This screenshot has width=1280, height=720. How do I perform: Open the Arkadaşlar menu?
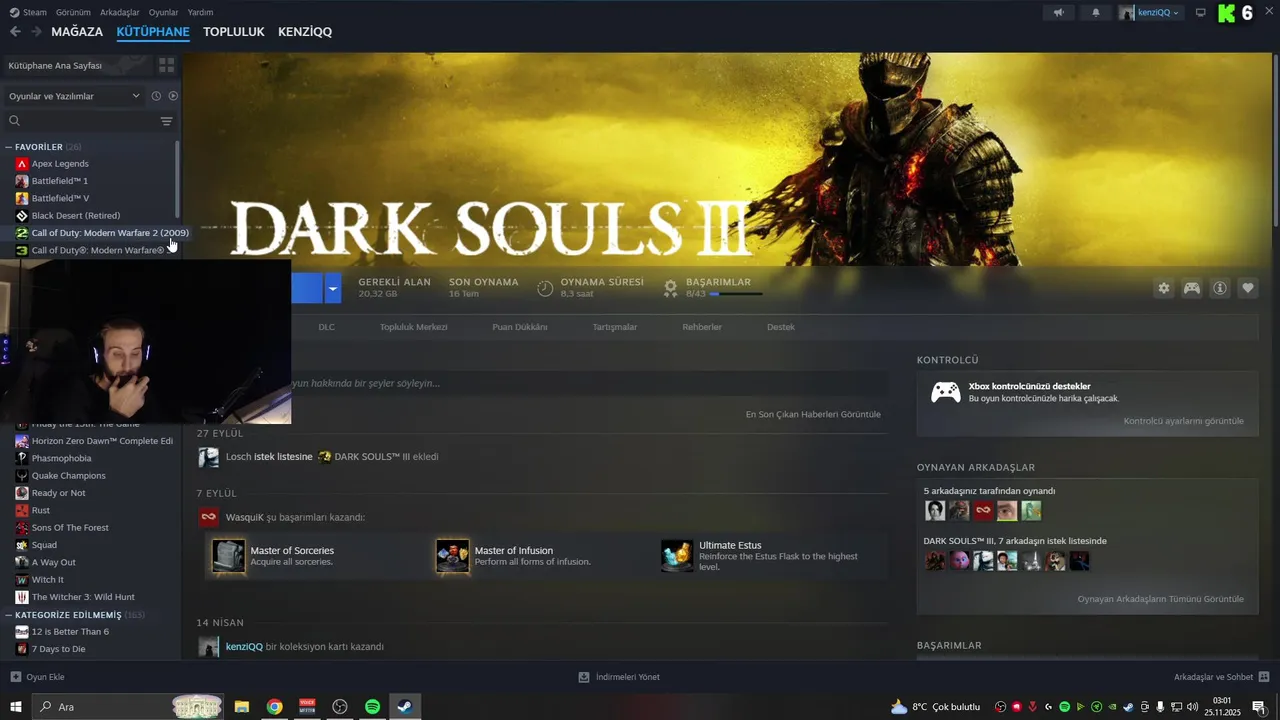coord(120,12)
